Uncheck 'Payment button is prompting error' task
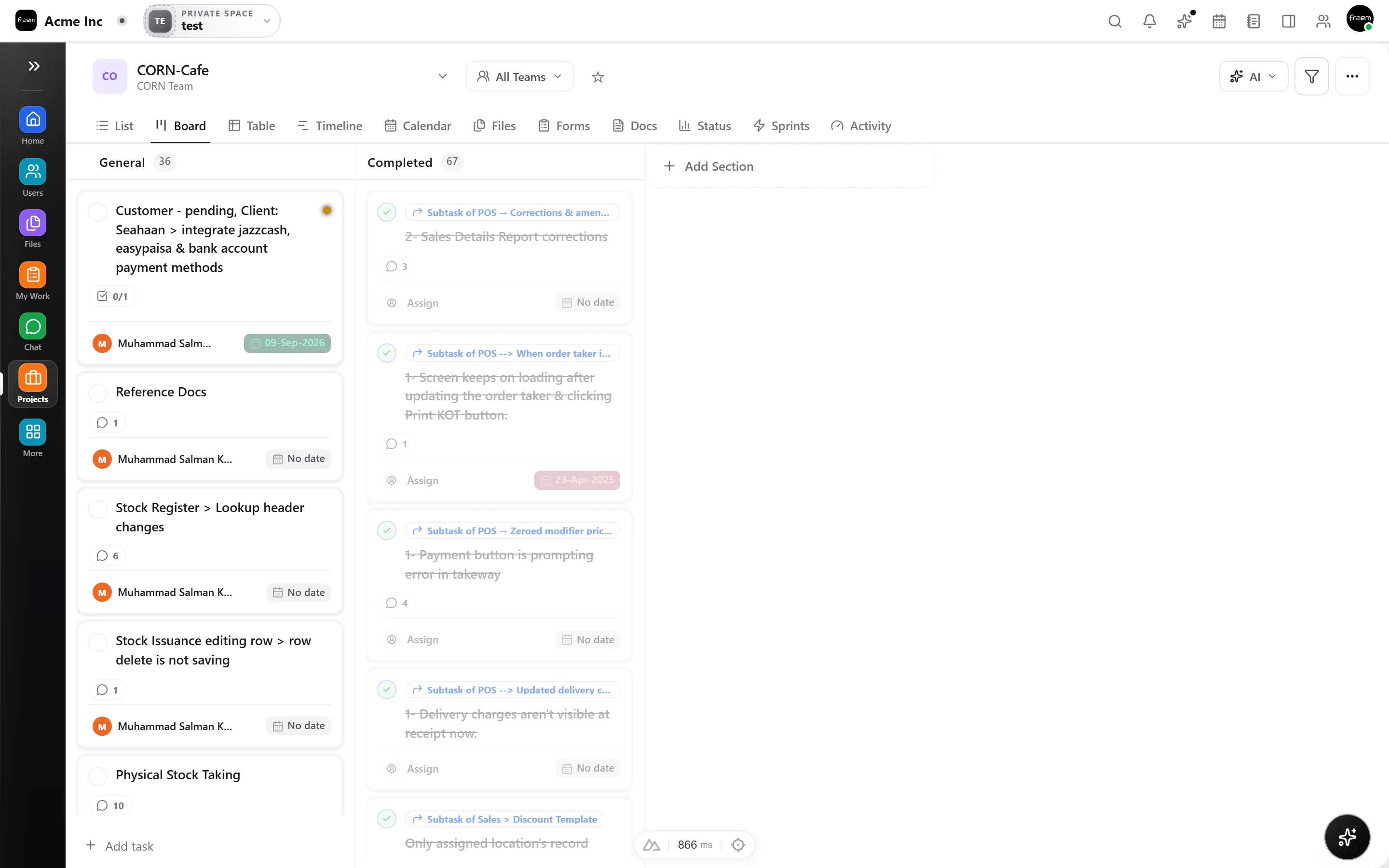Screen dimensions: 1389x868 tap(387, 530)
